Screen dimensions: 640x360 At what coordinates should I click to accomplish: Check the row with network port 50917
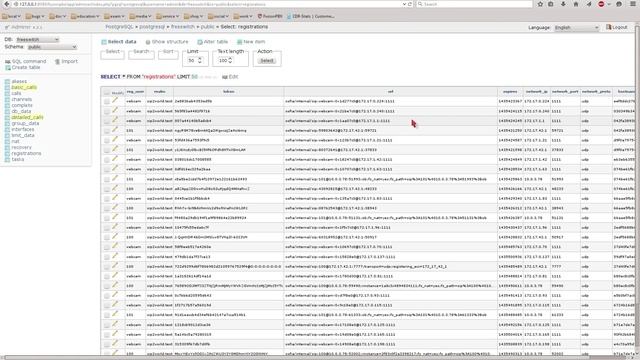(x=107, y=238)
